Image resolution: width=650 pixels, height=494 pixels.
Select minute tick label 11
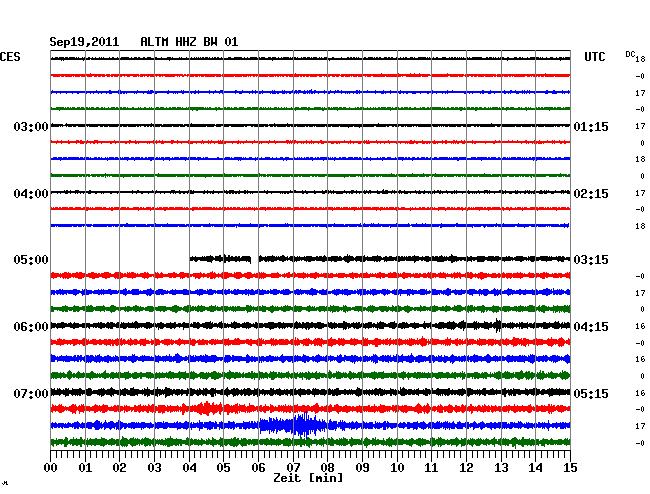pos(432,467)
